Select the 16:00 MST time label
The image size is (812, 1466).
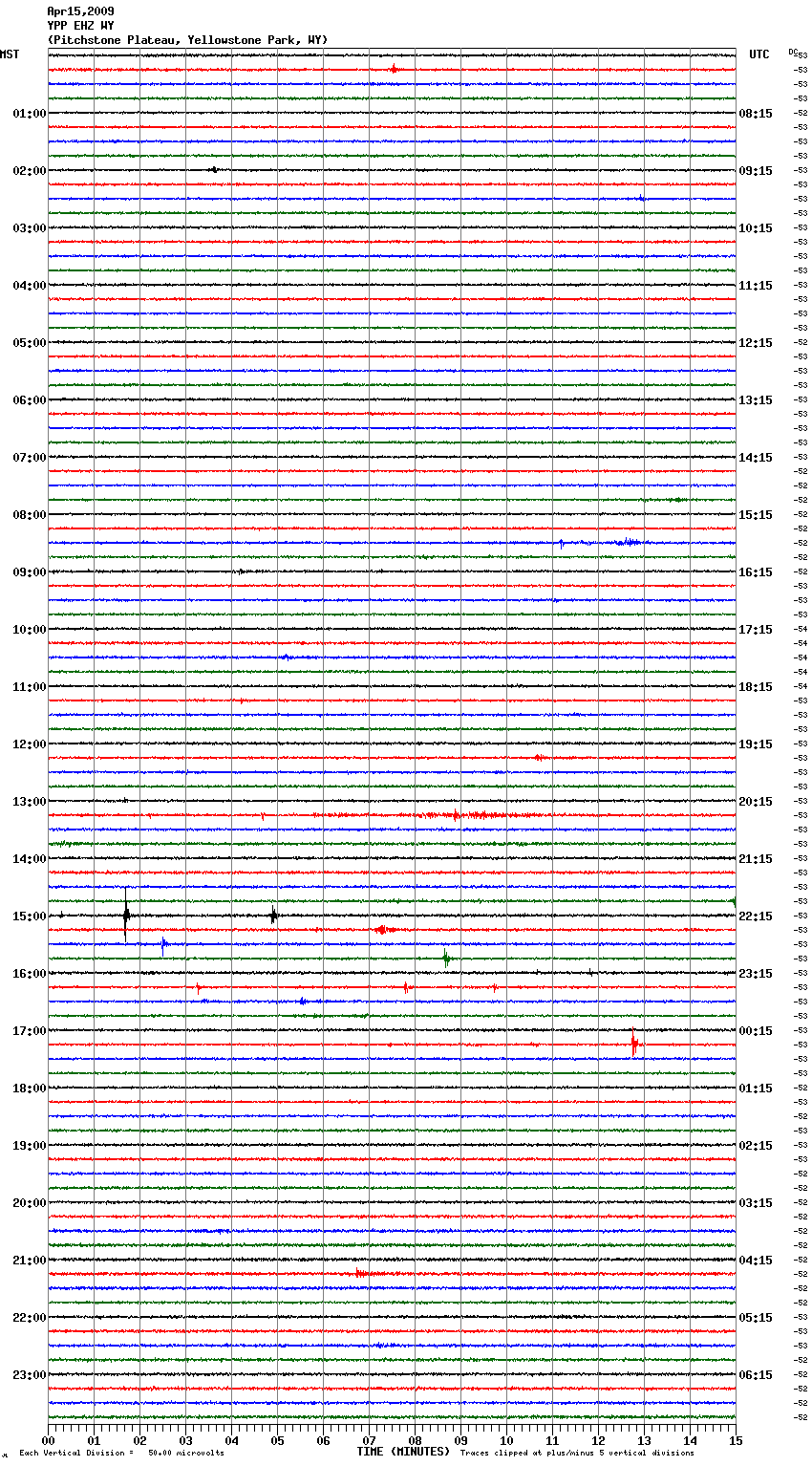coord(29,974)
